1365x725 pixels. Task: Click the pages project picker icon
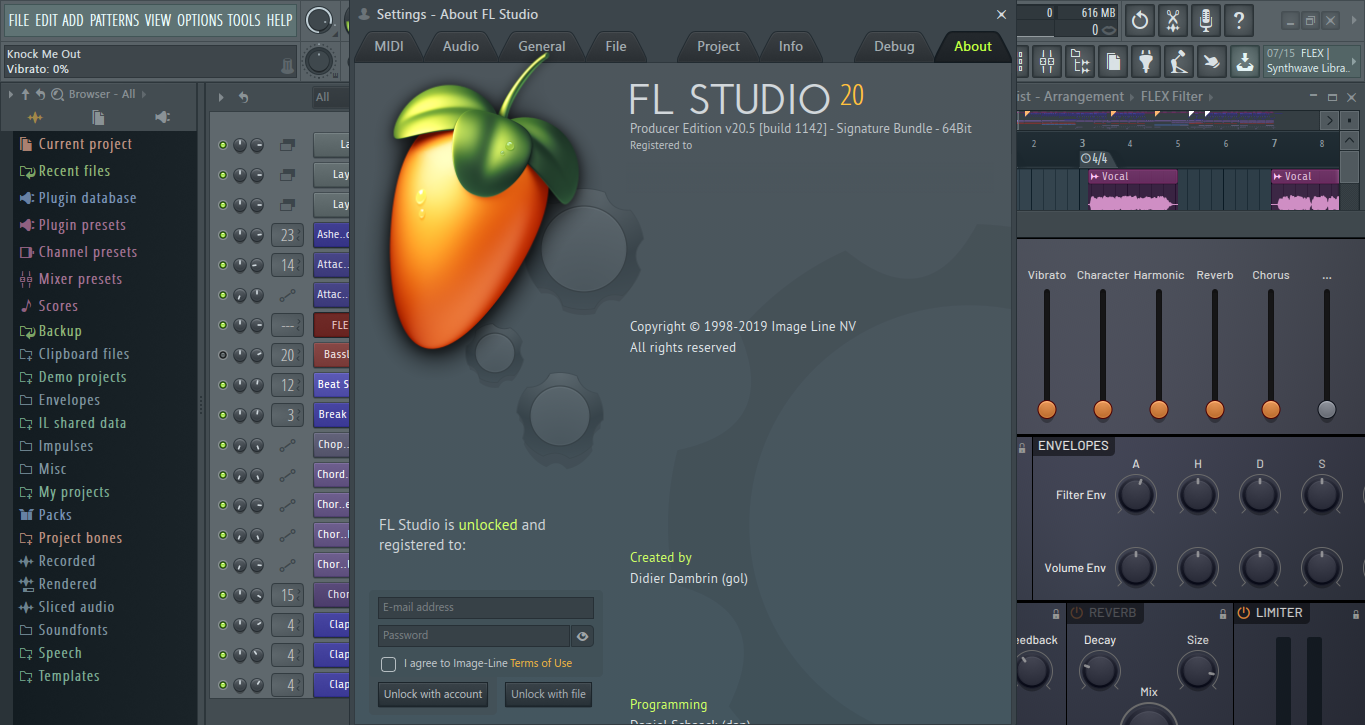point(1112,62)
